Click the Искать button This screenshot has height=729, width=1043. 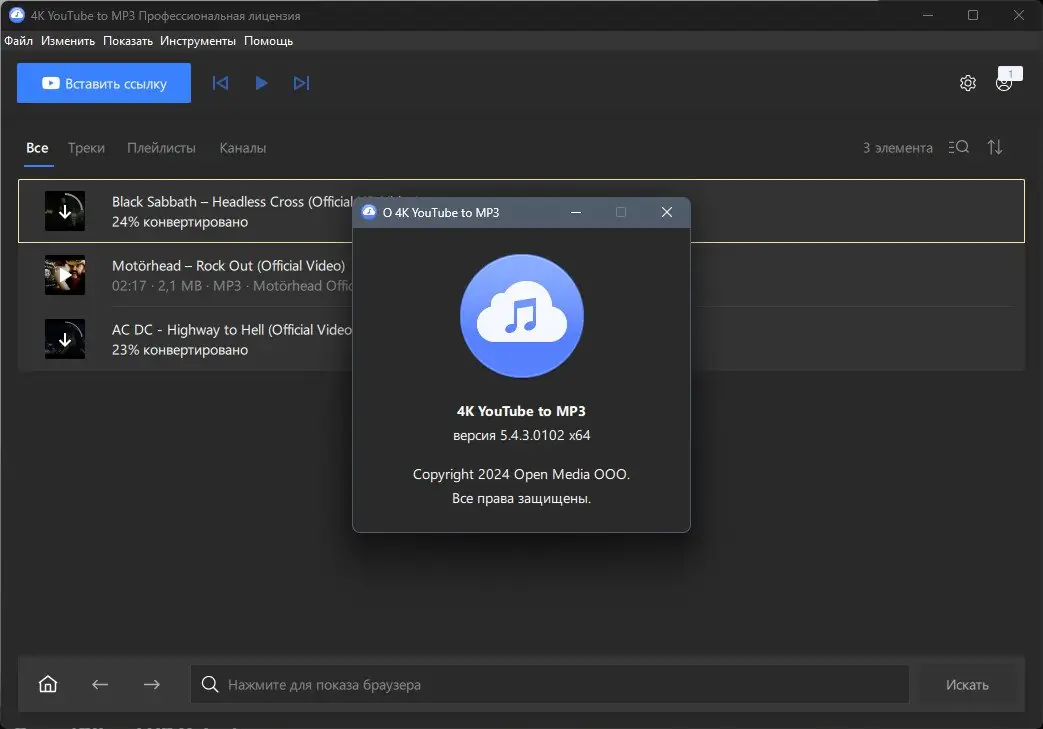pos(967,684)
